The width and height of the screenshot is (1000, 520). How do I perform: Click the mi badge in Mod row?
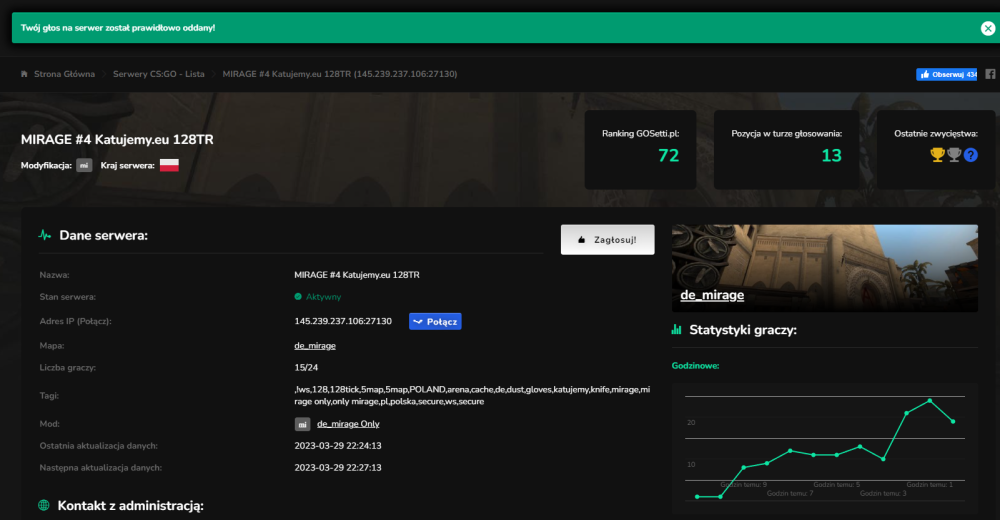pyautogui.click(x=302, y=424)
